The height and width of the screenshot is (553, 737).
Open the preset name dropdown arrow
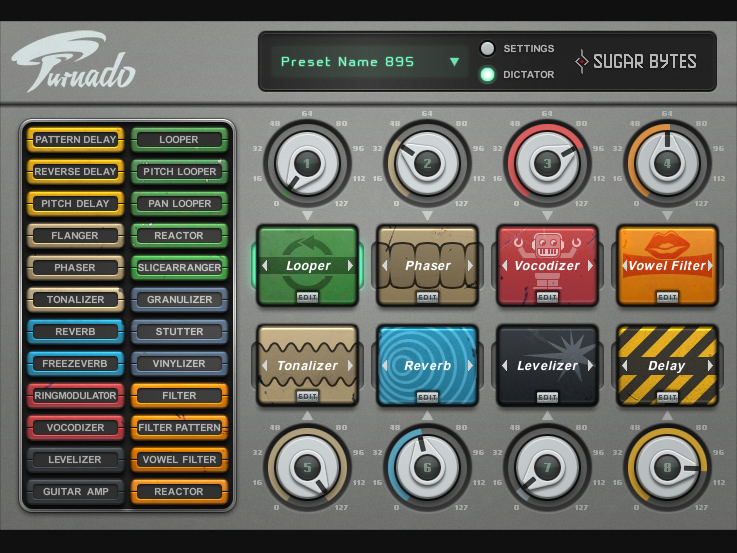tap(454, 62)
